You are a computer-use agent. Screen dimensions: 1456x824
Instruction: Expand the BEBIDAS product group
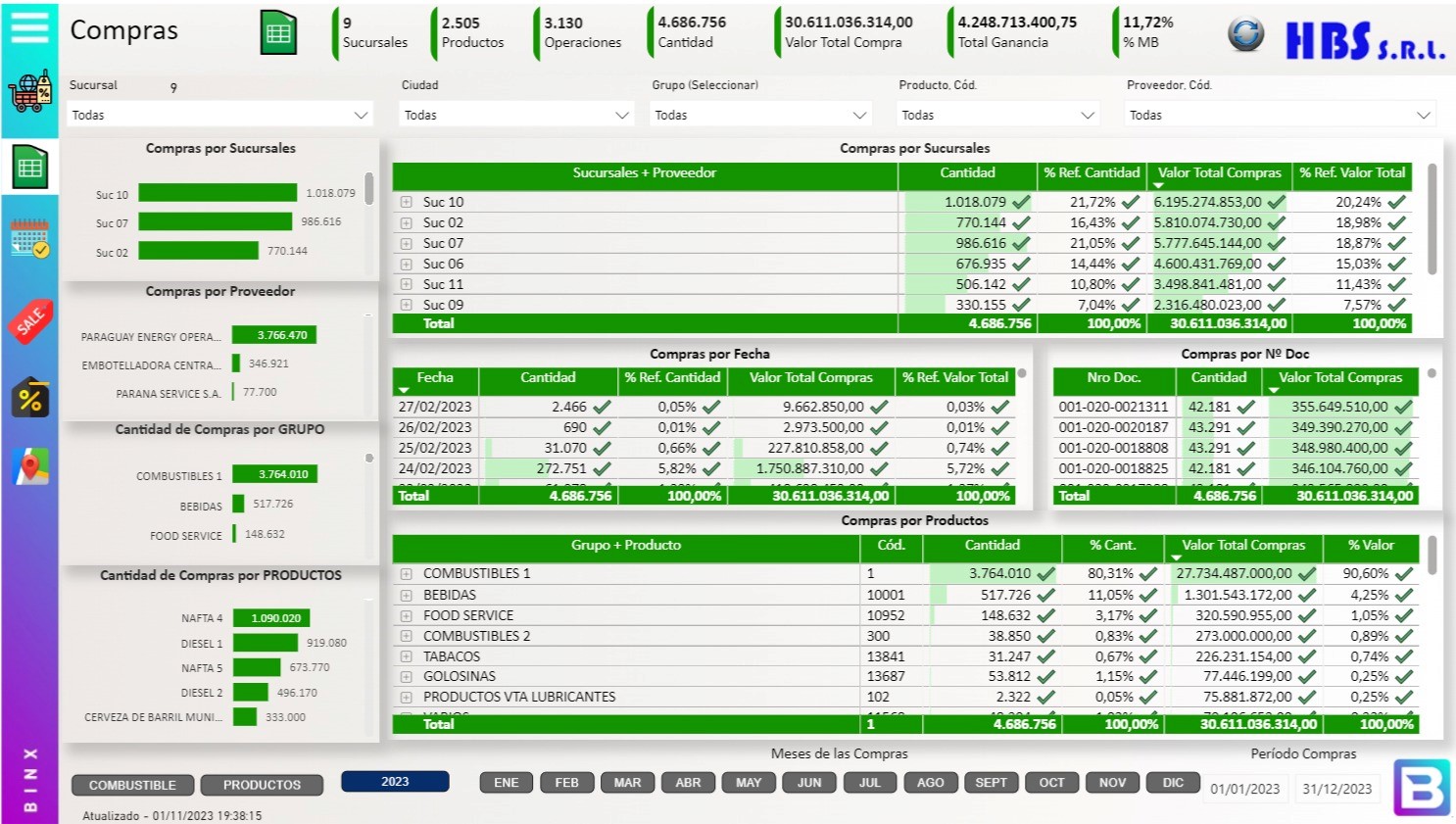click(406, 595)
